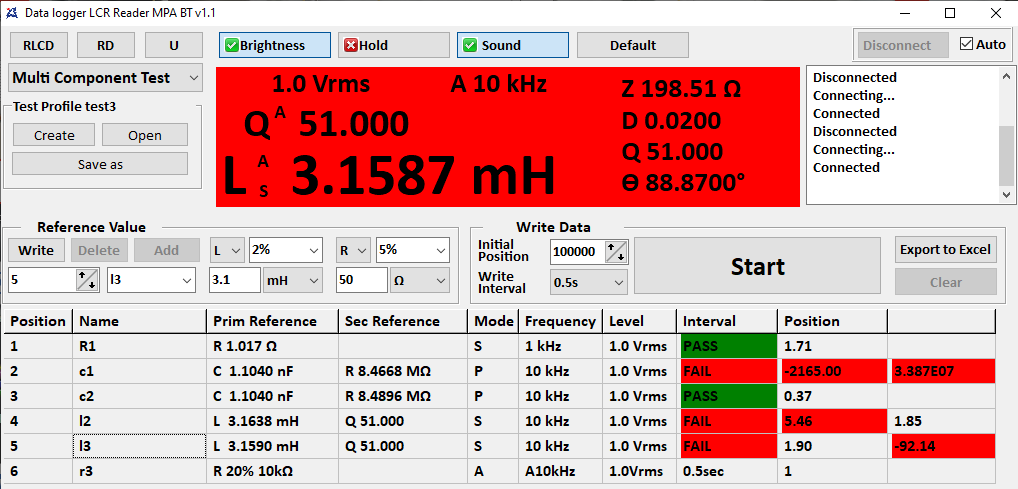The image size is (1018, 489).
Task: Click the 50 secondary reference input field
Action: [x=362, y=281]
